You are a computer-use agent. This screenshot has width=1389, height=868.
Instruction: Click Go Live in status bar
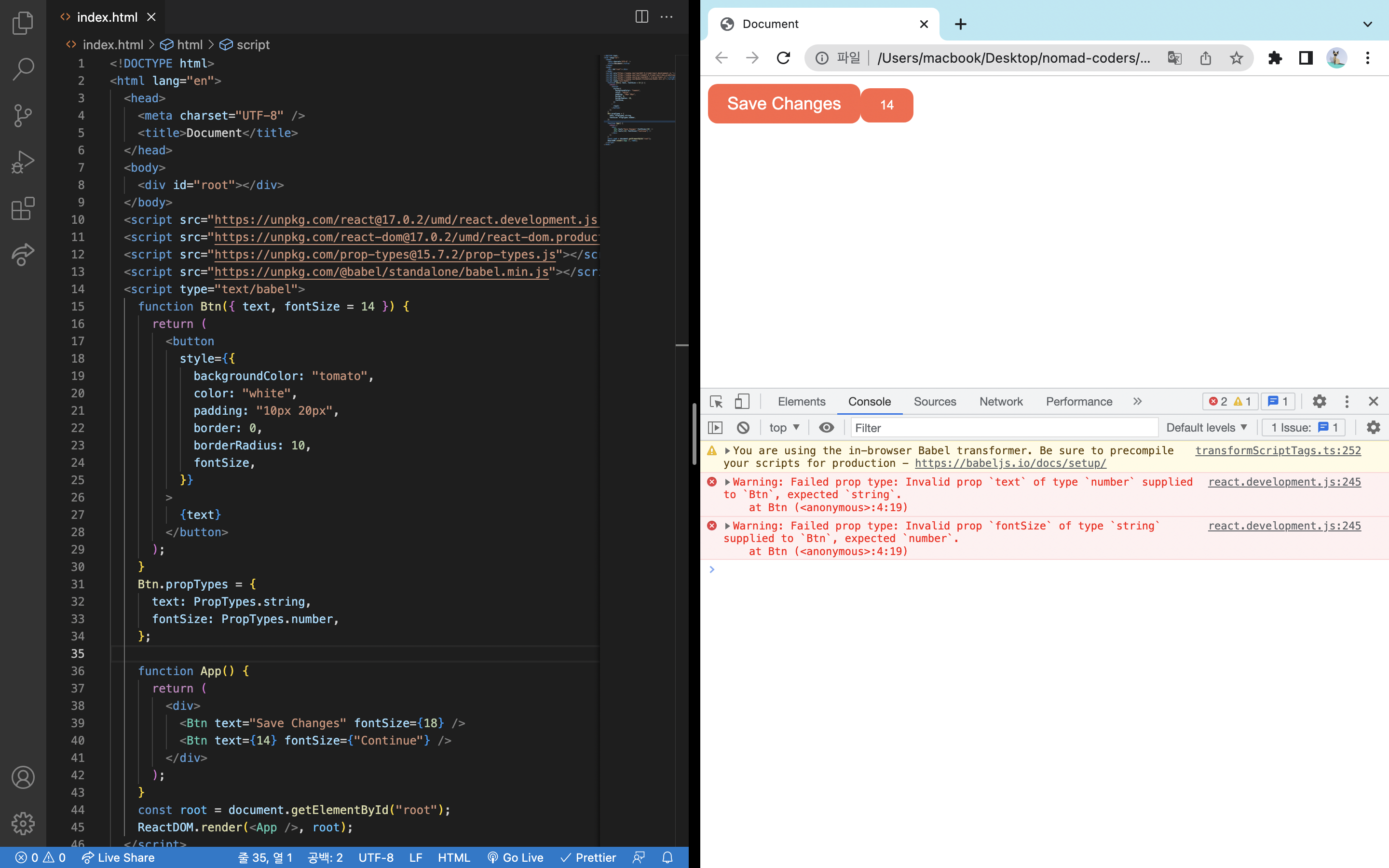pos(515,858)
